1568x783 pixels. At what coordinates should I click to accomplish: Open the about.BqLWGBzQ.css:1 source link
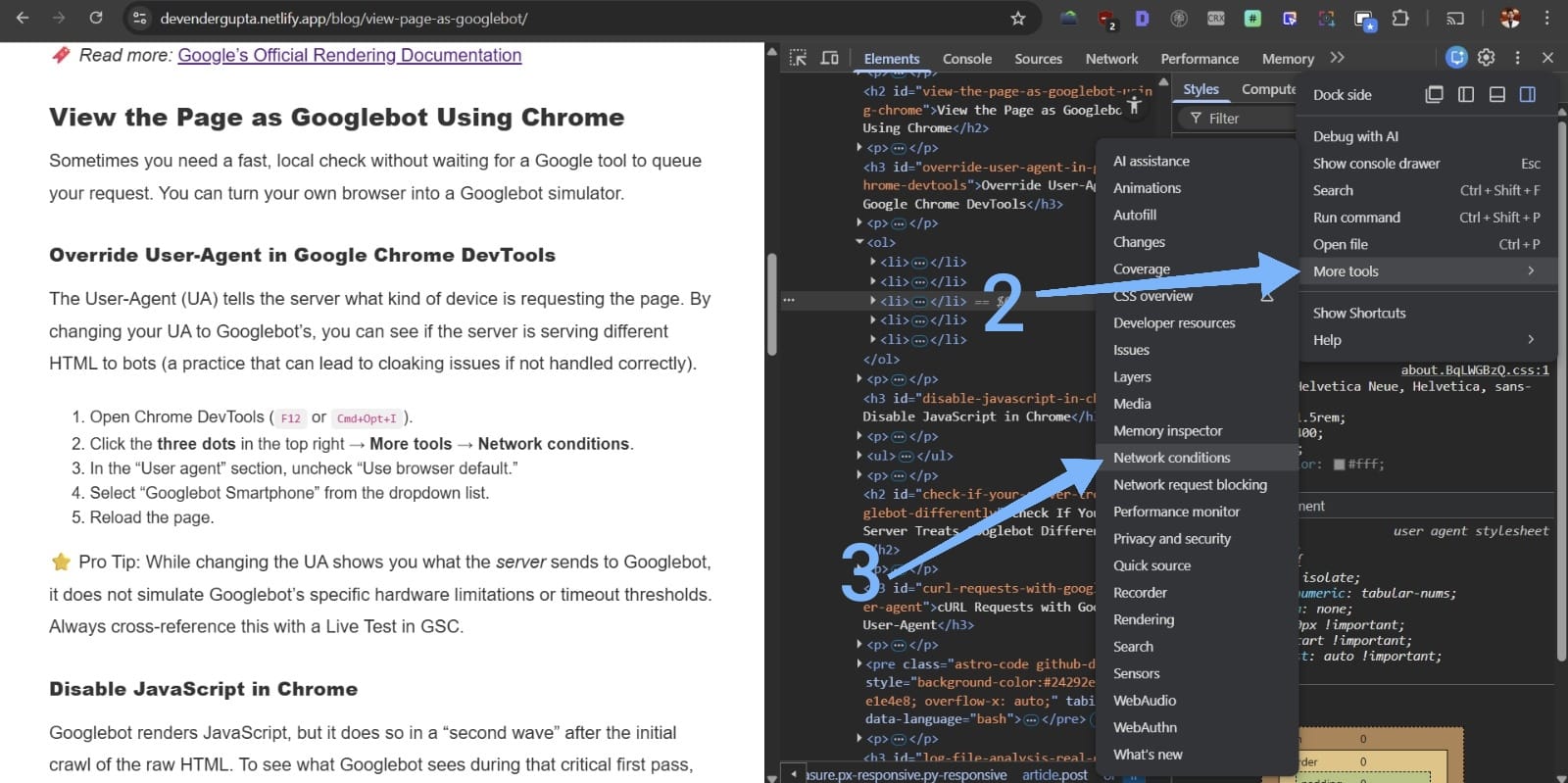[1475, 369]
